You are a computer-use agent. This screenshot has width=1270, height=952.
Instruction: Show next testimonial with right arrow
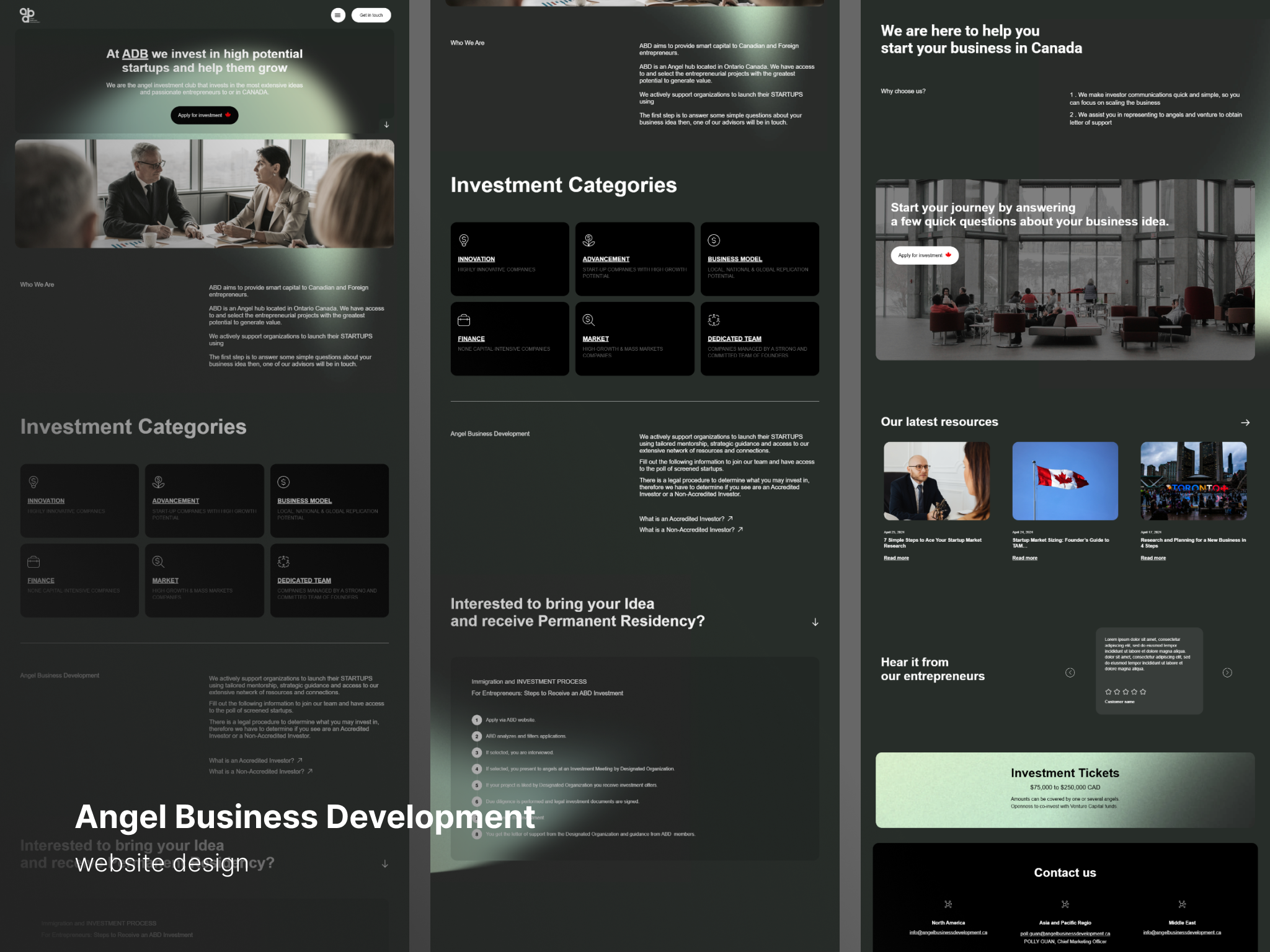[1227, 672]
